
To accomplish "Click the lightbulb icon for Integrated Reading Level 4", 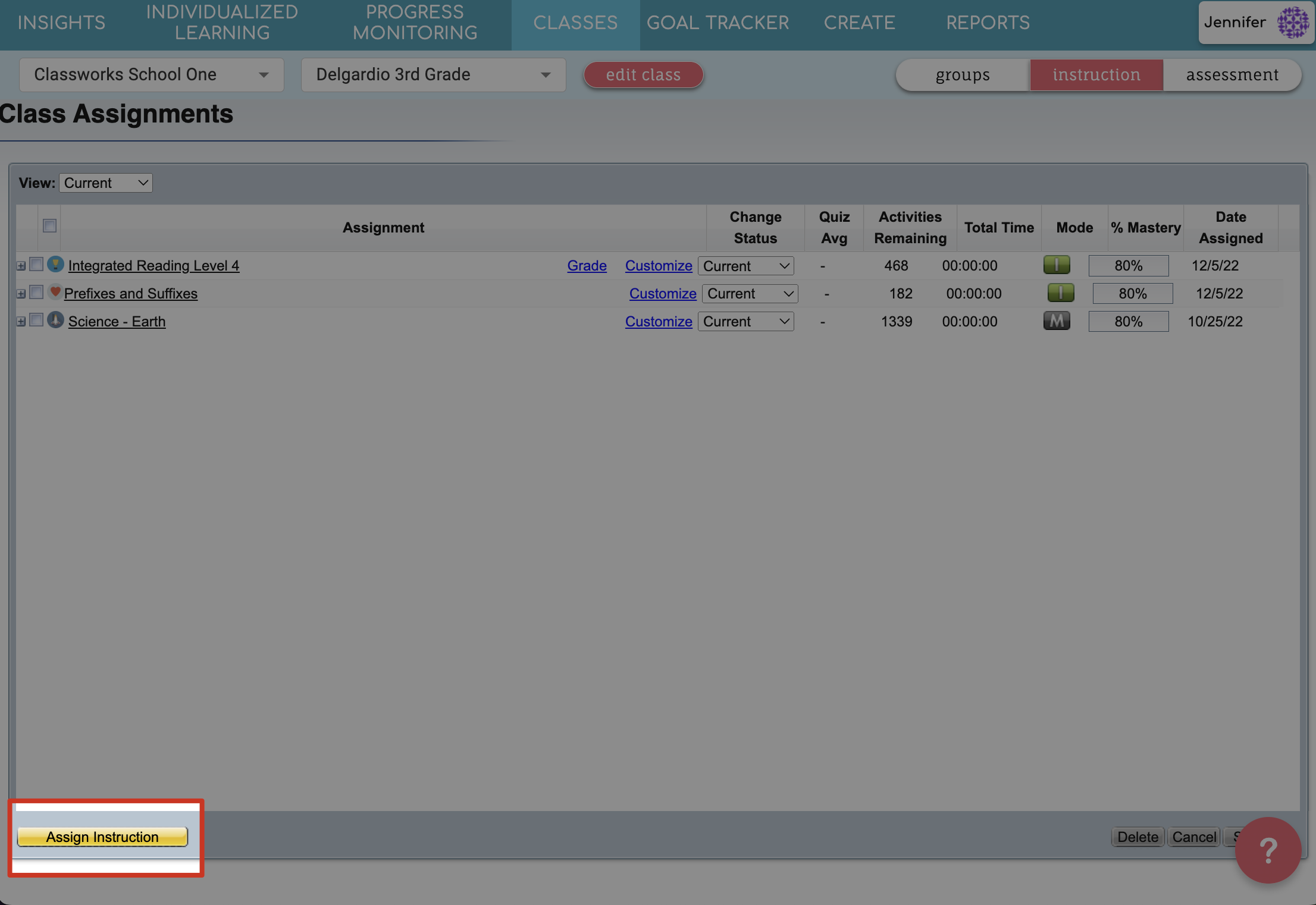I will pyautogui.click(x=55, y=265).
